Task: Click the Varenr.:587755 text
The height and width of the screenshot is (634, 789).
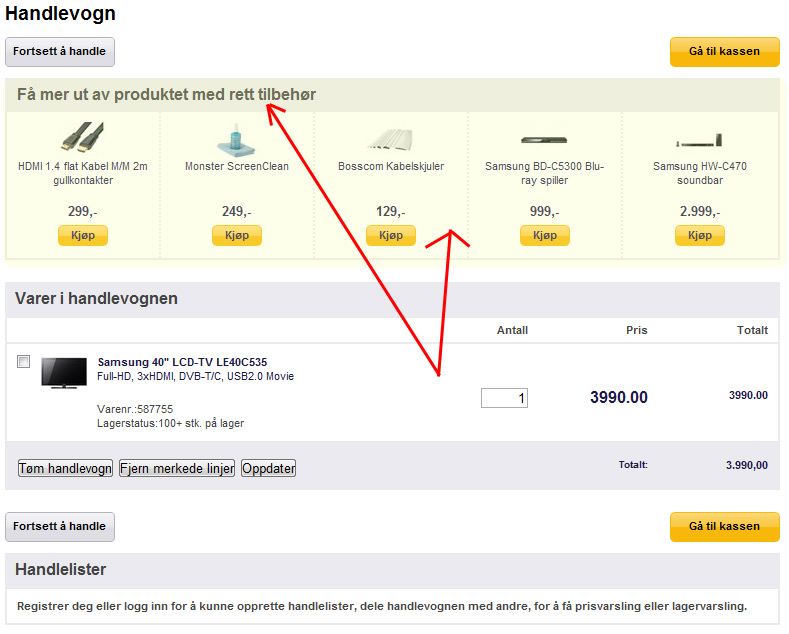Action: click(135, 409)
